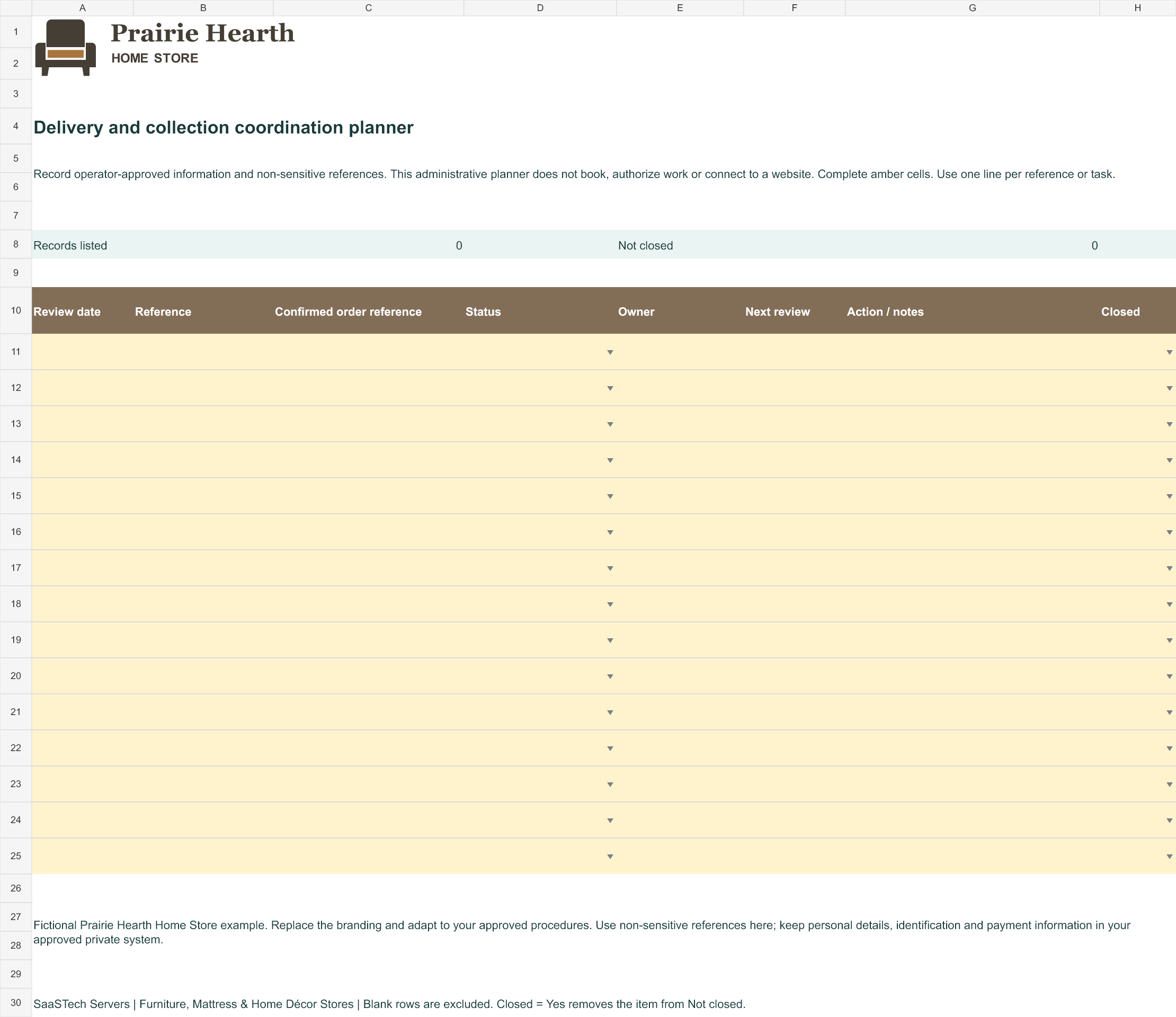Viewport: 1176px width, 1017px height.
Task: Open Status dropdown in row 25
Action: (x=610, y=857)
